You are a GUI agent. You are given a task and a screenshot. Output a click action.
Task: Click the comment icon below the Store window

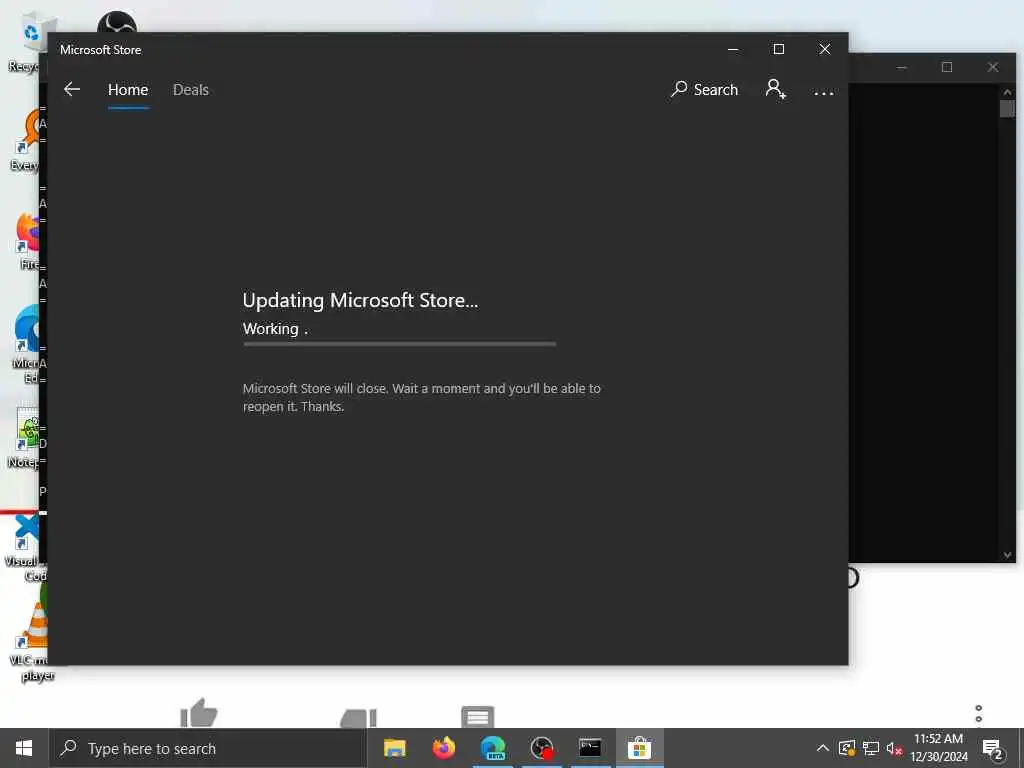(x=477, y=716)
